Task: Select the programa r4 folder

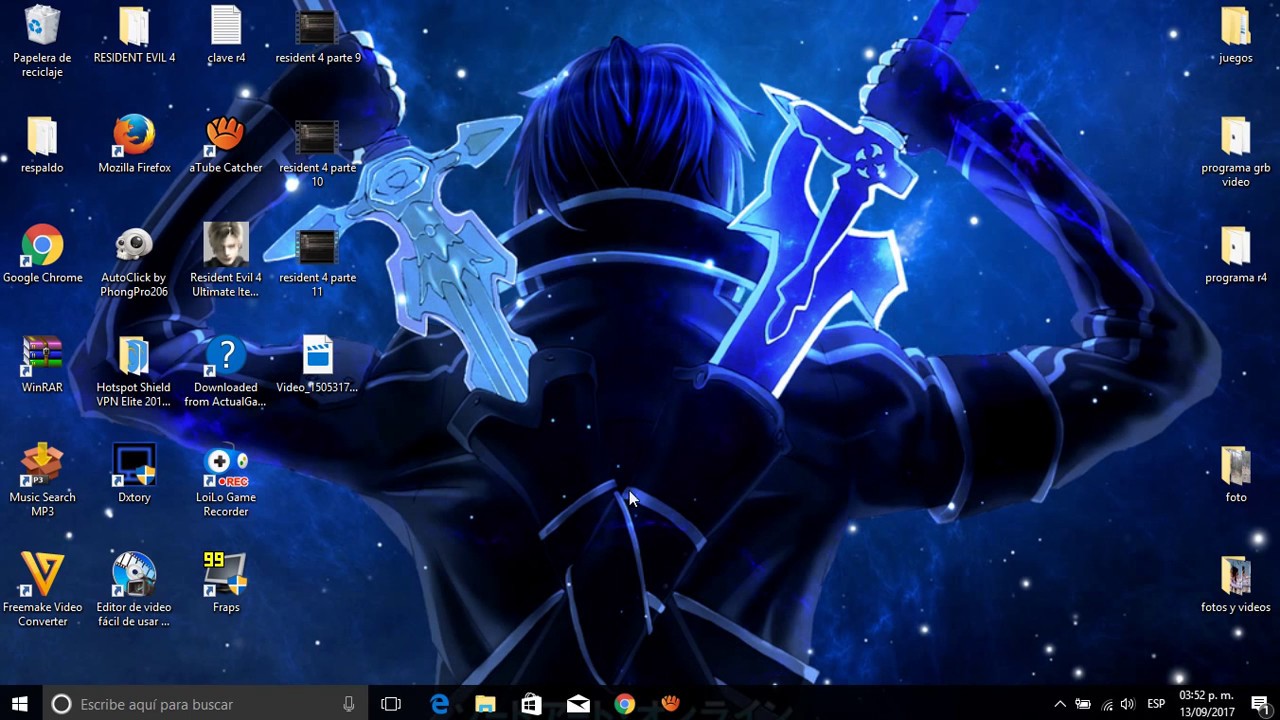Action: (x=1236, y=255)
